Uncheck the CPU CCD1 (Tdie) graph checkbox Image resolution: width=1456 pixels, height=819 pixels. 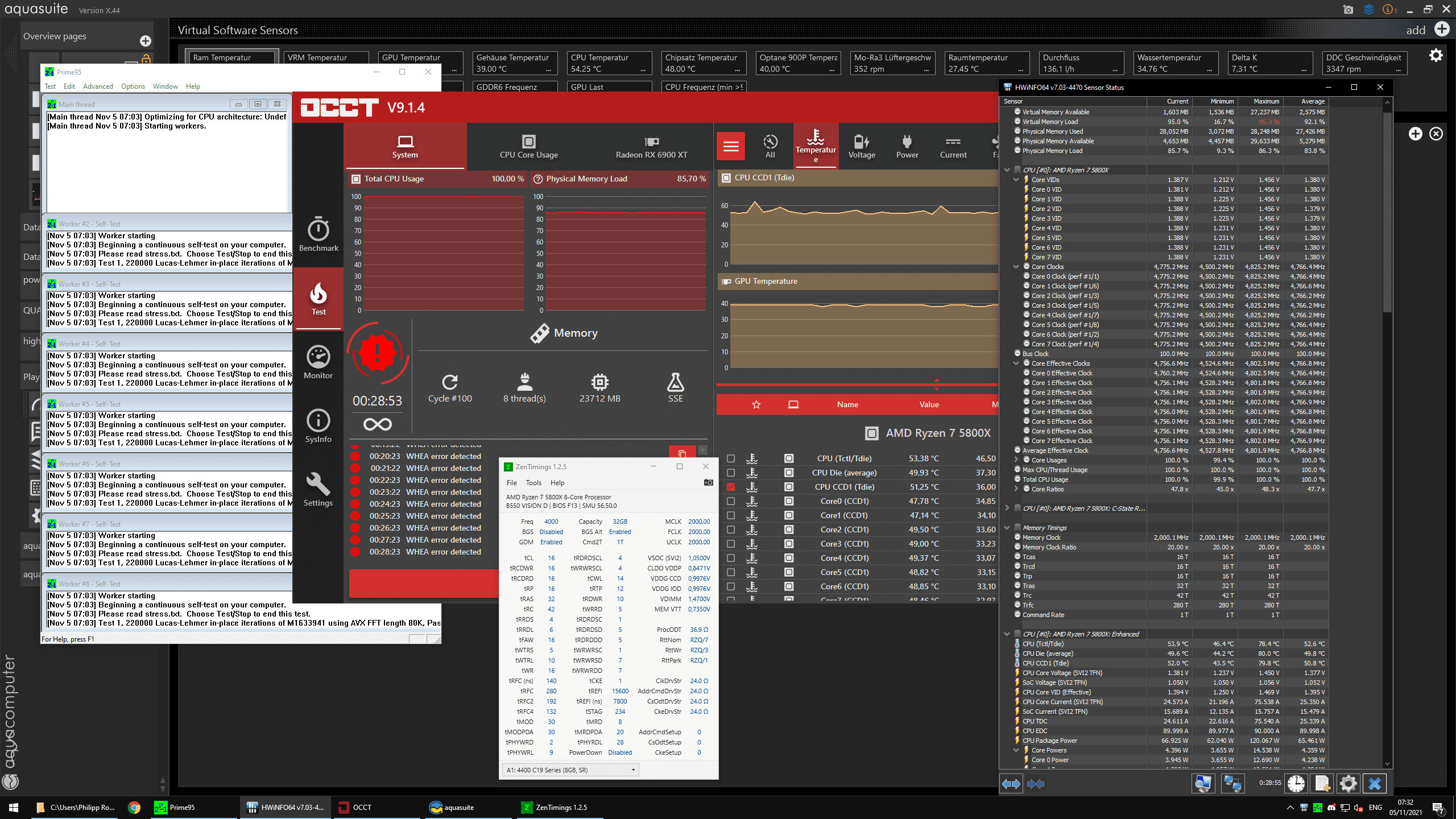[731, 487]
